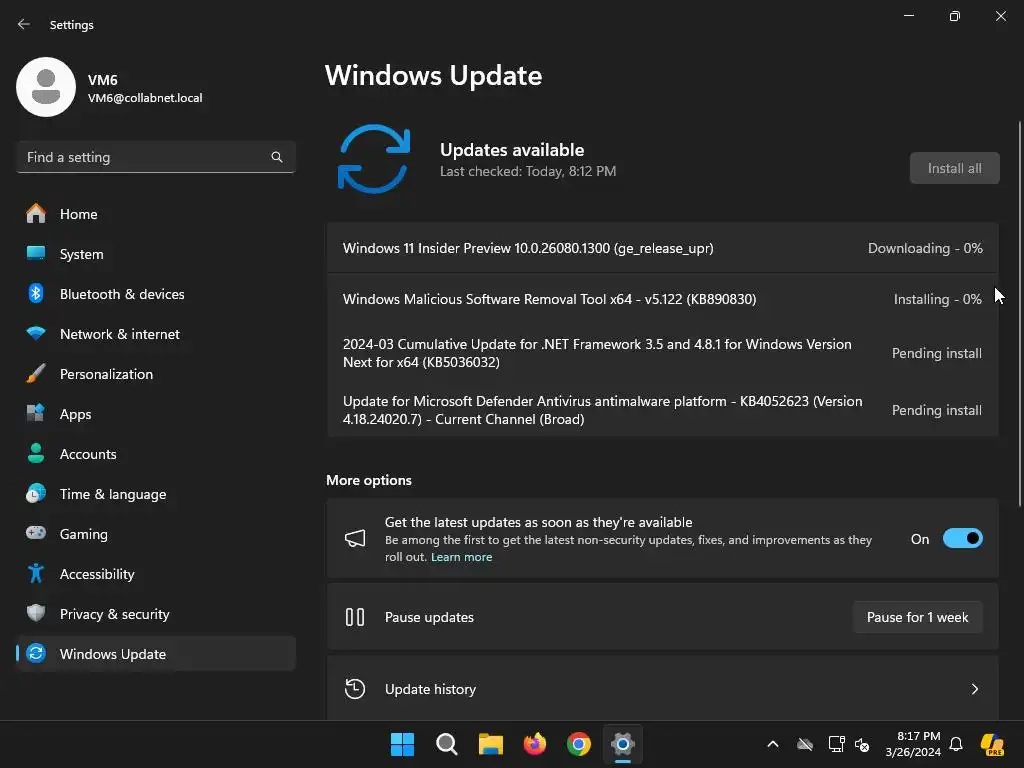Screen dimensions: 1024x768
Task: Turn off get latest updates toggle
Action: [963, 539]
